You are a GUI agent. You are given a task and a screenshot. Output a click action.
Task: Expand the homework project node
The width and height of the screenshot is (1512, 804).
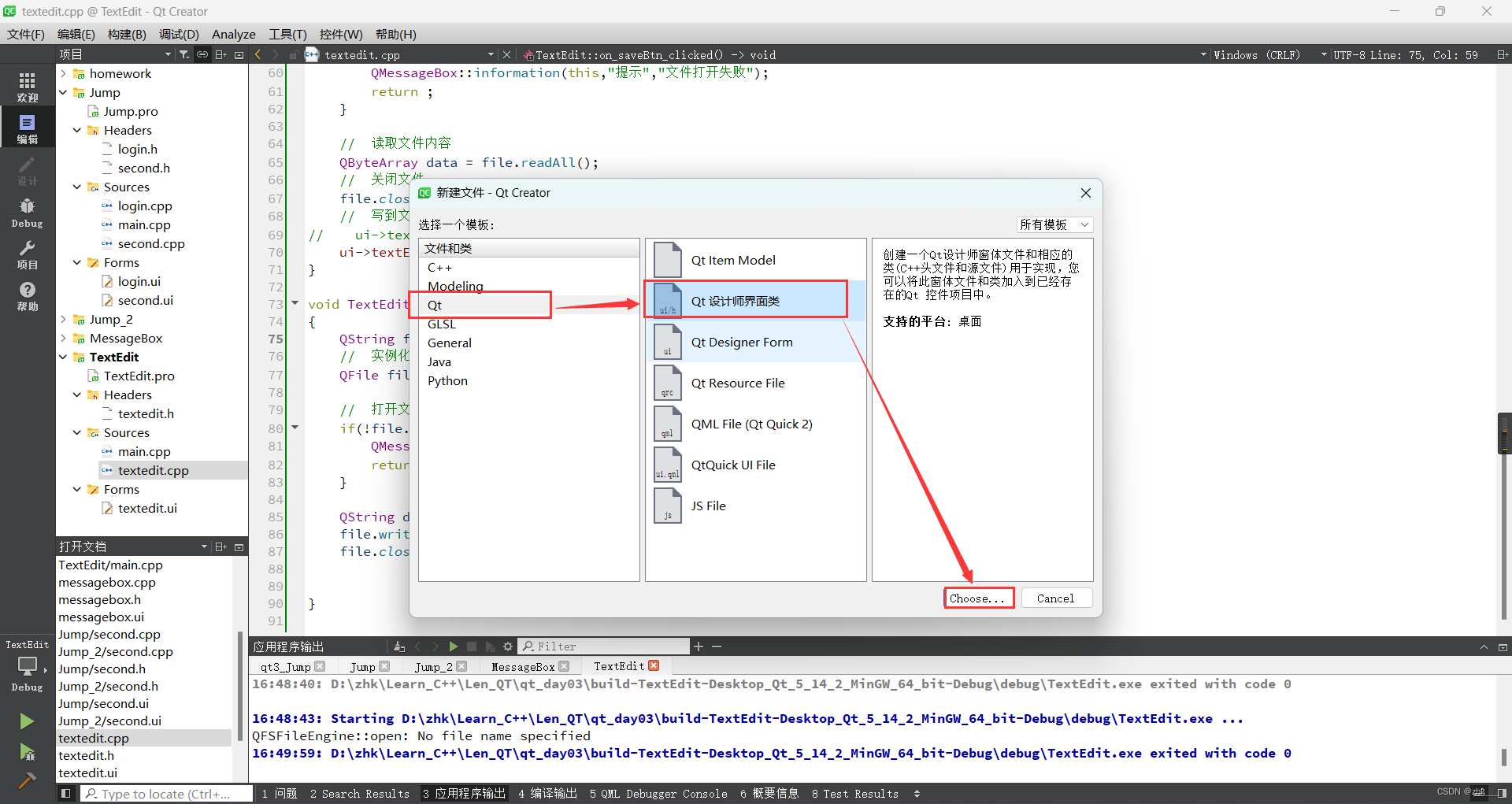click(63, 73)
